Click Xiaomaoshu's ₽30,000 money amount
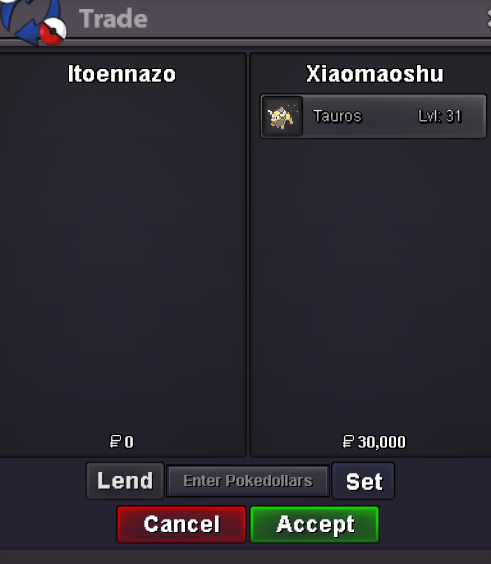Screen dimensions: 491x564 [374, 442]
